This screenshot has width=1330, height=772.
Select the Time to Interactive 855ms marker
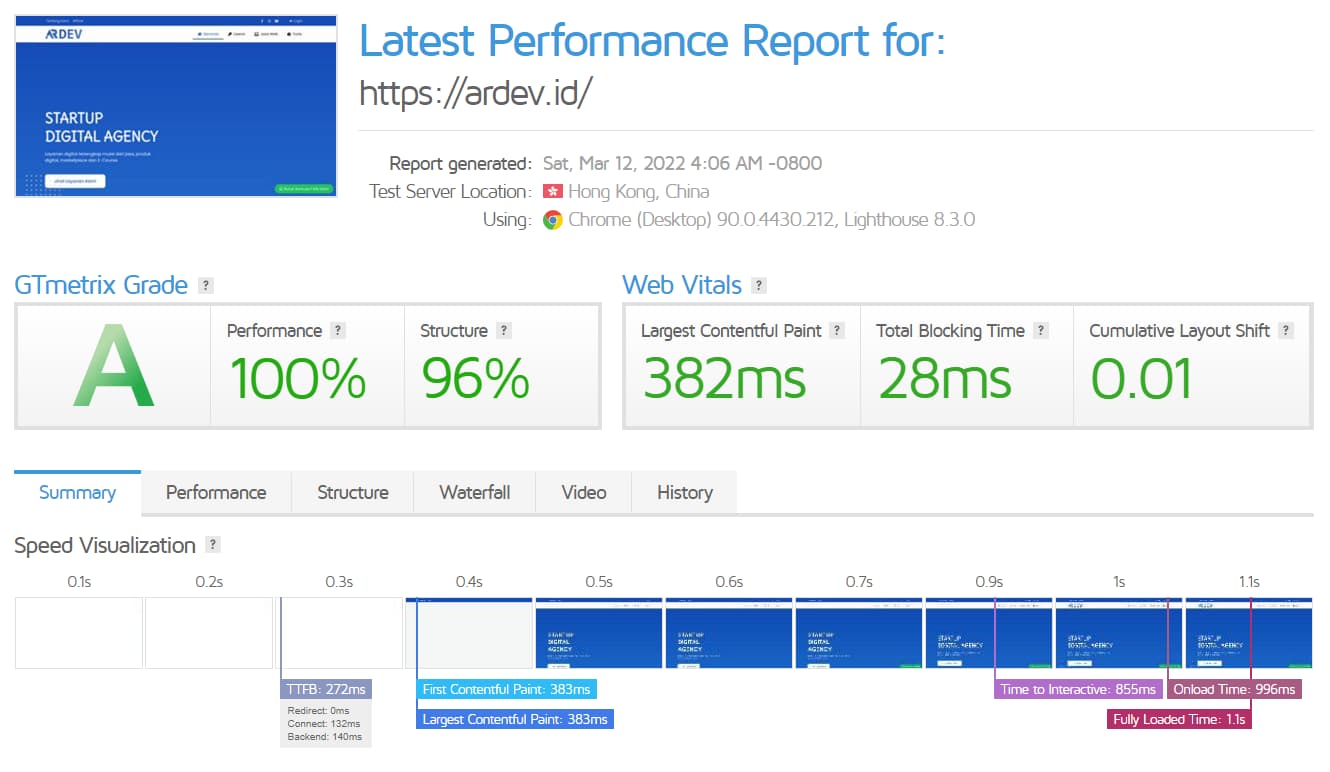point(1078,689)
